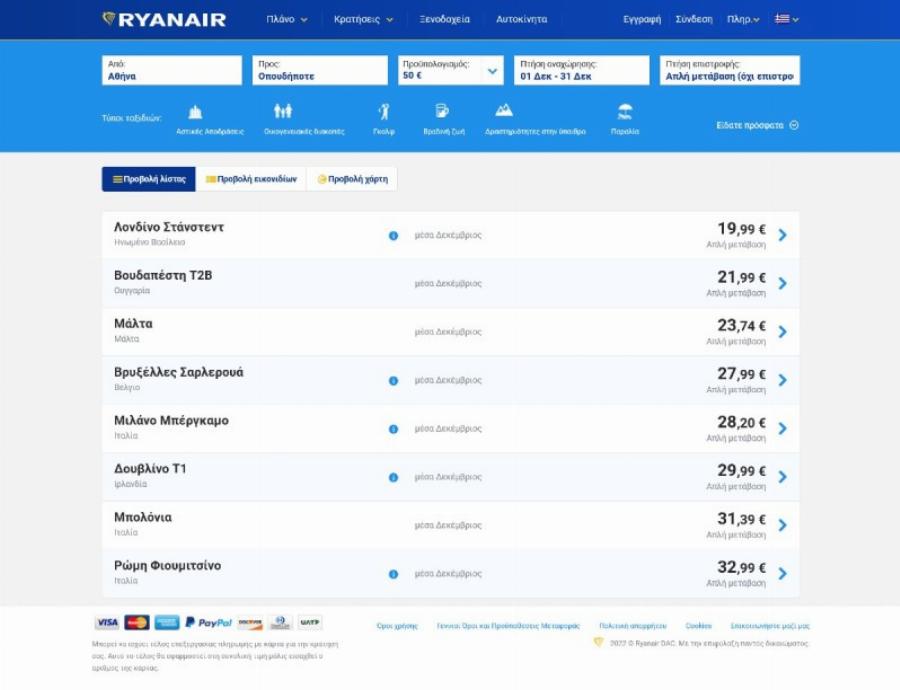Expand the Πληρ. dropdown in the header

tap(741, 17)
